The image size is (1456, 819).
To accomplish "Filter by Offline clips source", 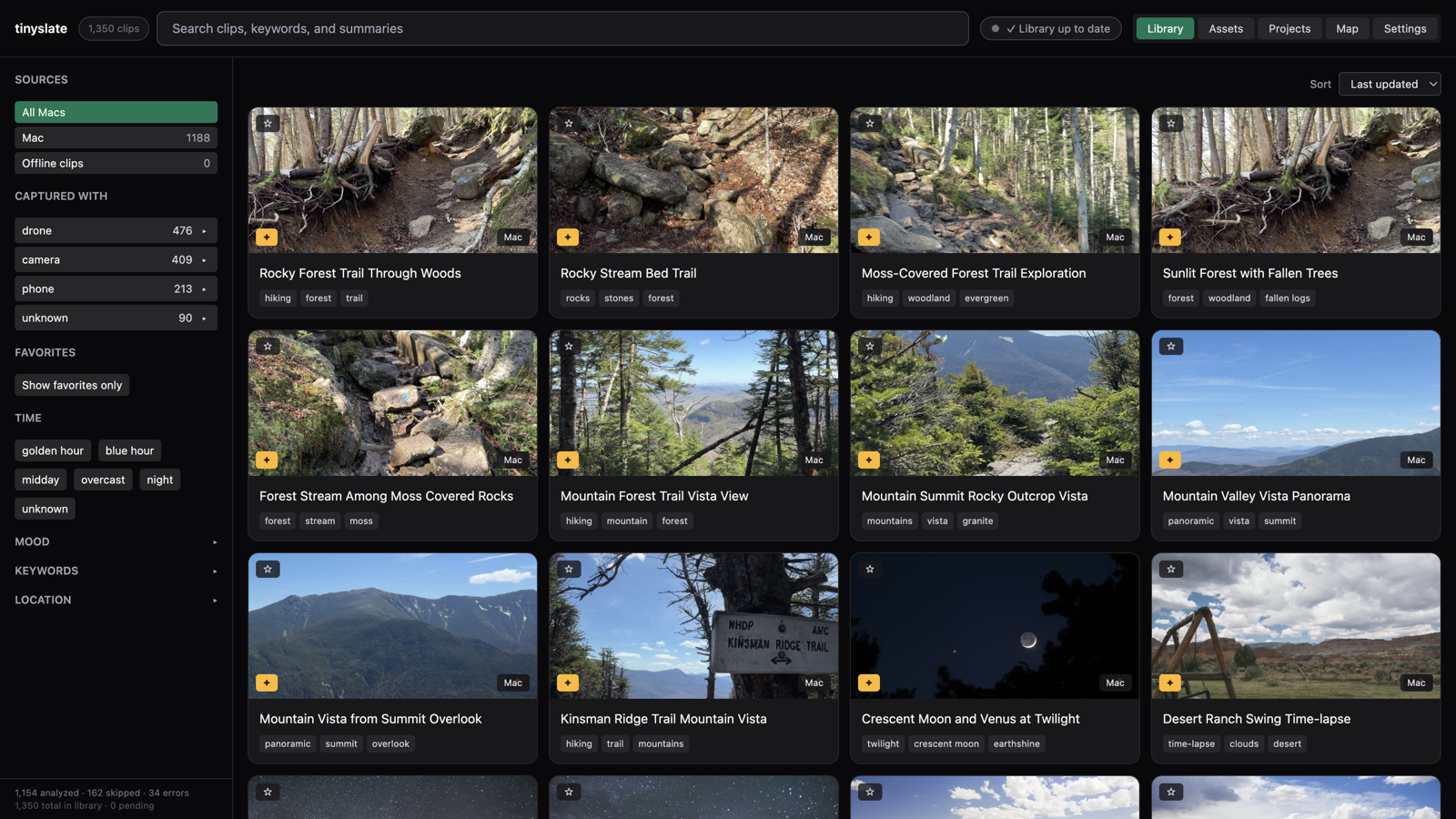I will (116, 163).
